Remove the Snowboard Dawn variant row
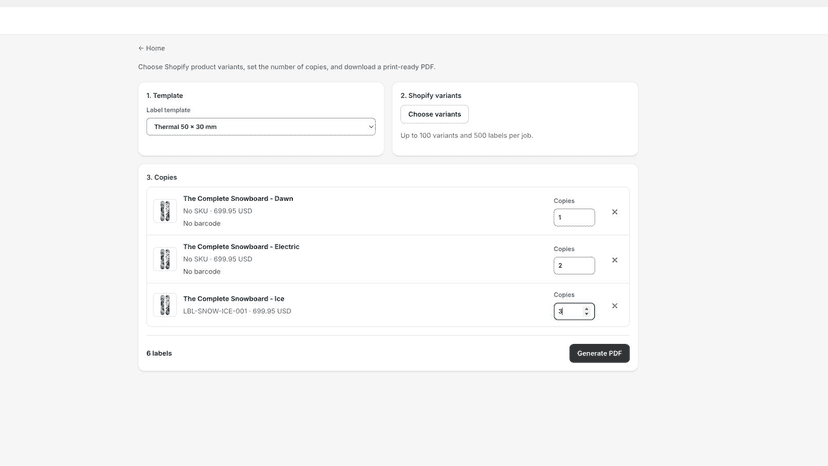Image resolution: width=828 pixels, height=466 pixels. coord(615,212)
